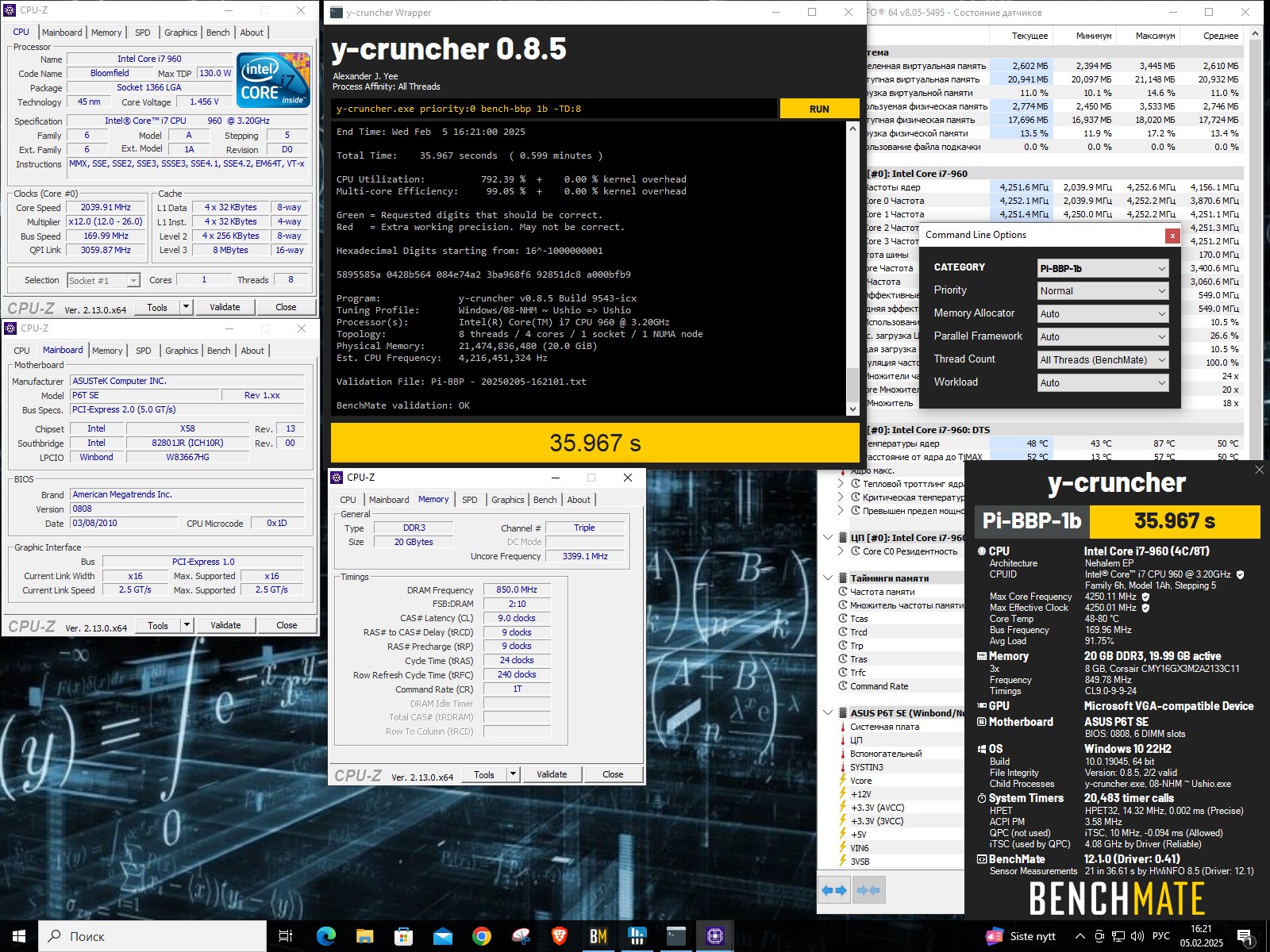This screenshot has width=1270, height=952.
Task: Click Close button in CPU-Z Memory window
Action: click(613, 774)
